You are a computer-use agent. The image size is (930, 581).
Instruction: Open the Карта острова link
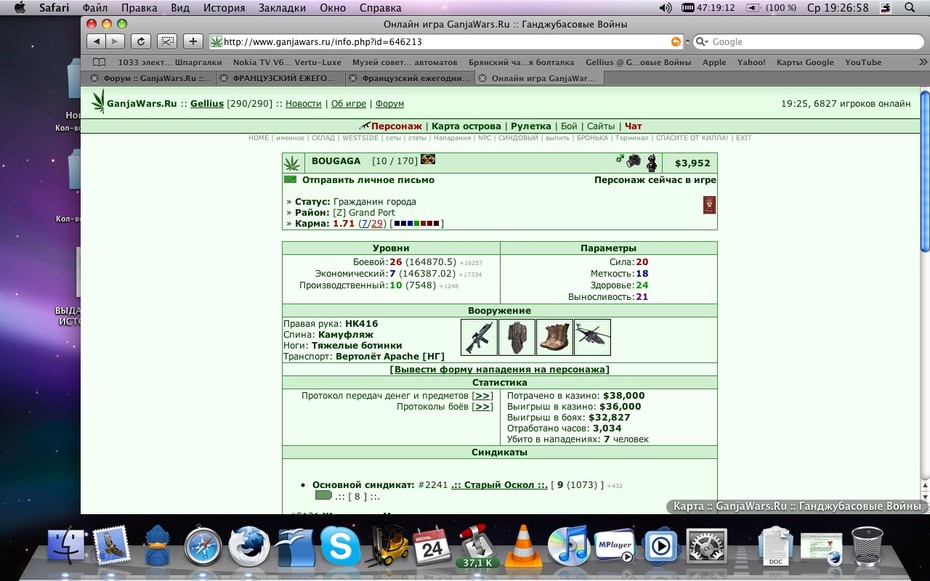click(466, 126)
